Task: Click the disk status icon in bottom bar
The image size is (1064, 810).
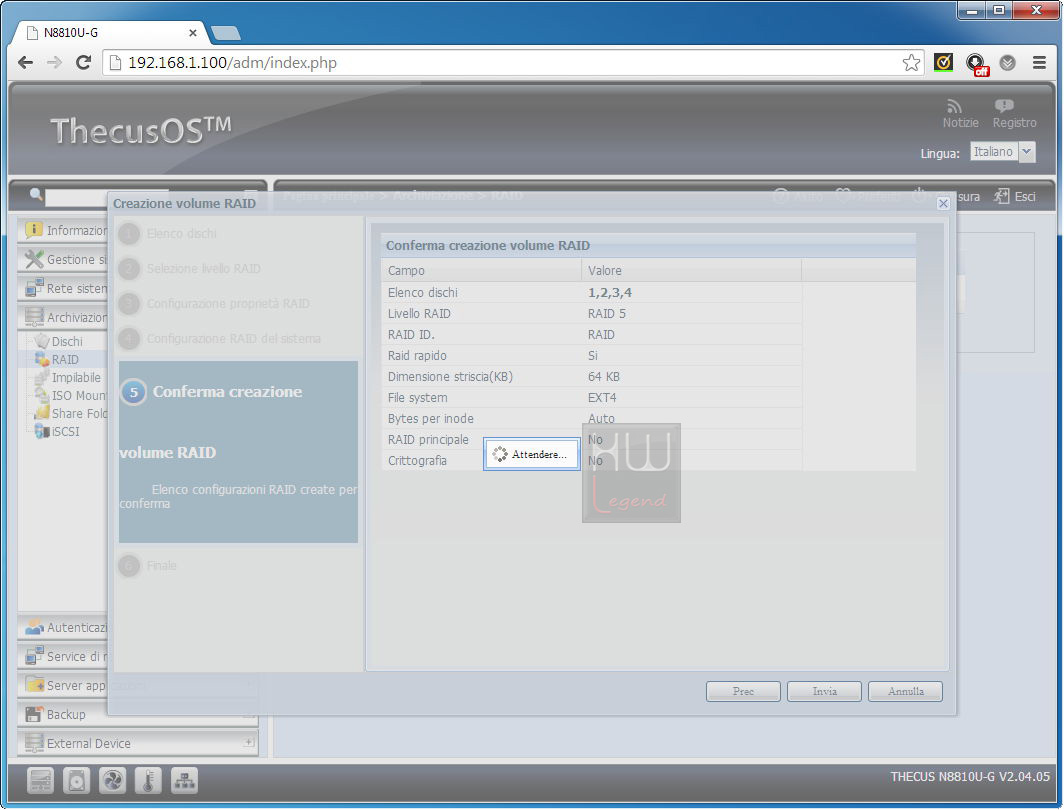Action: 76,781
